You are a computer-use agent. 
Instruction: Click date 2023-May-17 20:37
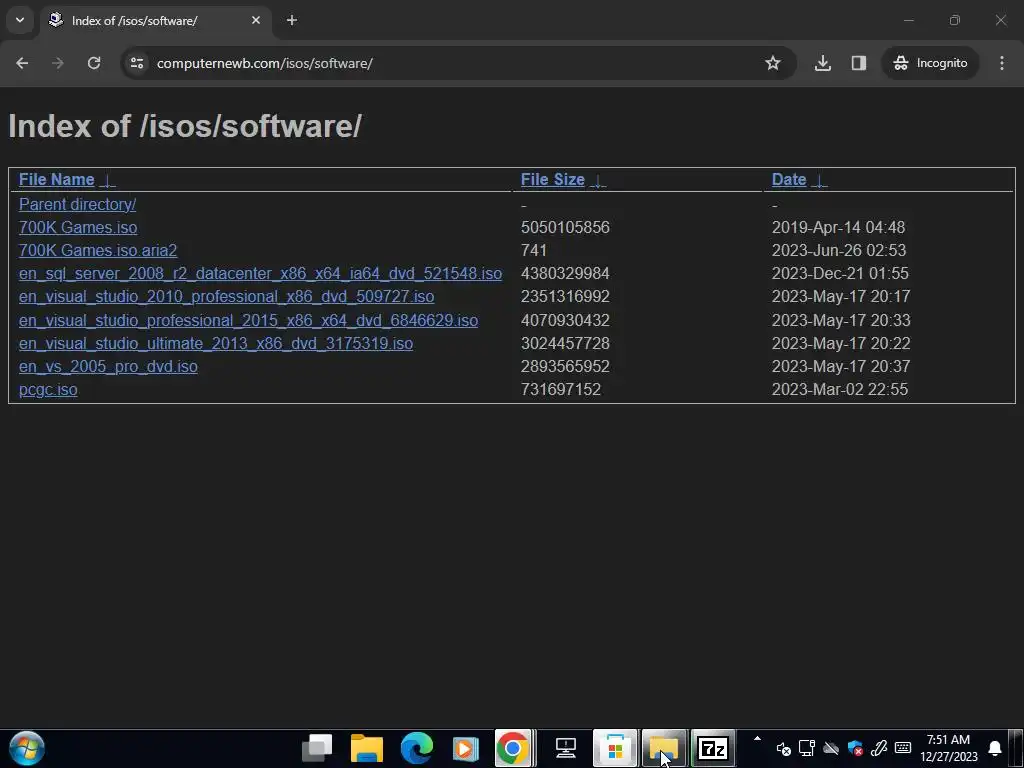pyautogui.click(x=841, y=366)
